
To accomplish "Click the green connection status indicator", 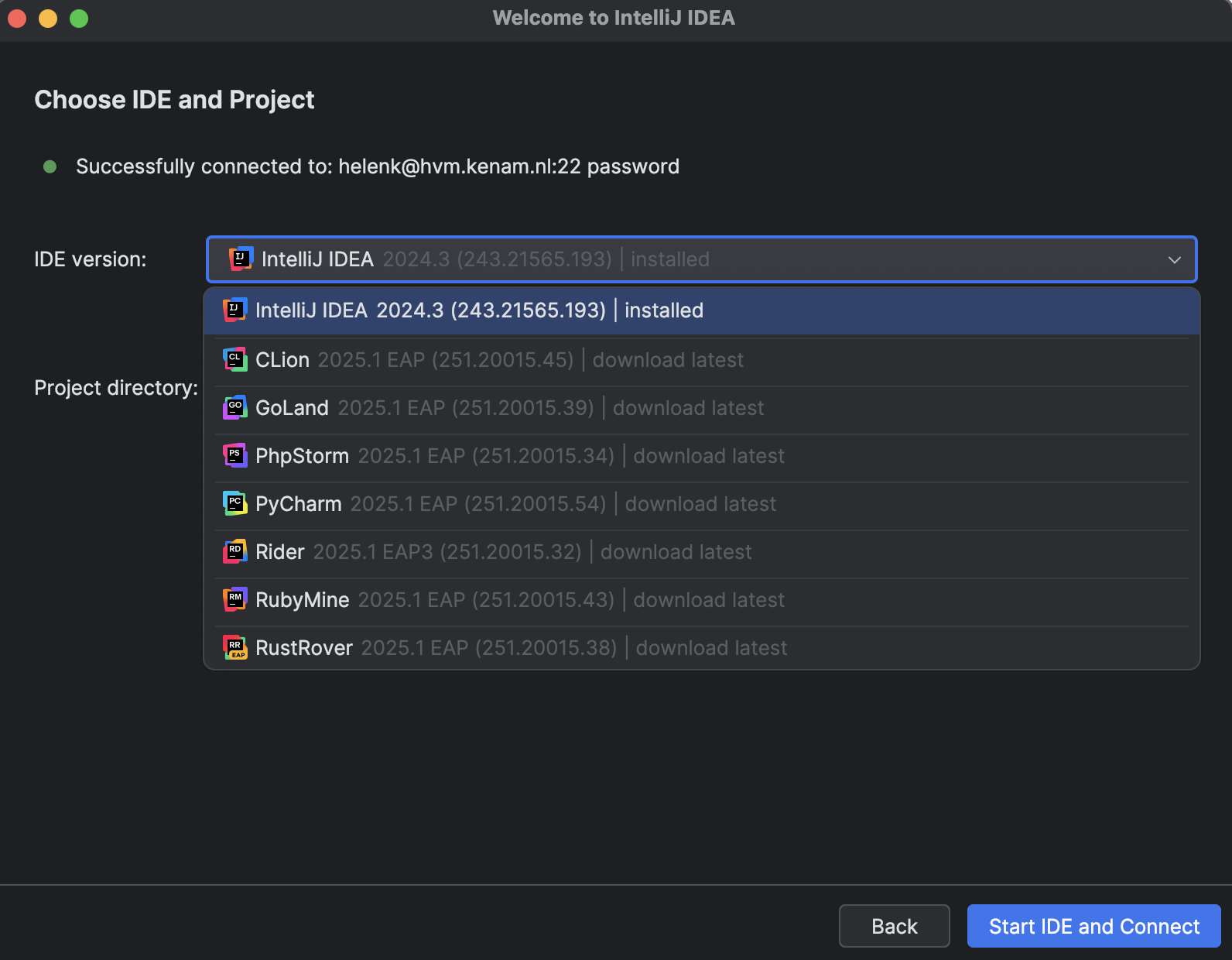I will (50, 166).
